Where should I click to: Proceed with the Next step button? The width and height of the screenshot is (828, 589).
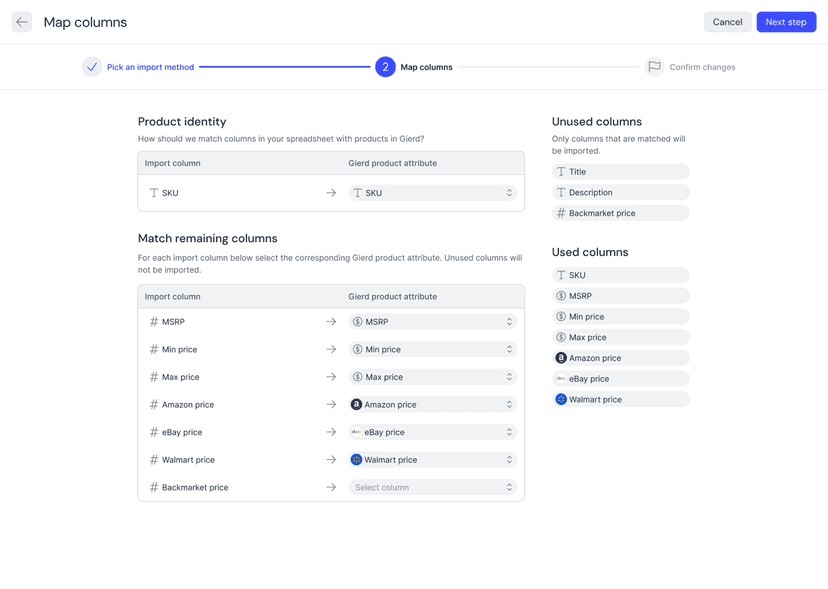(785, 22)
